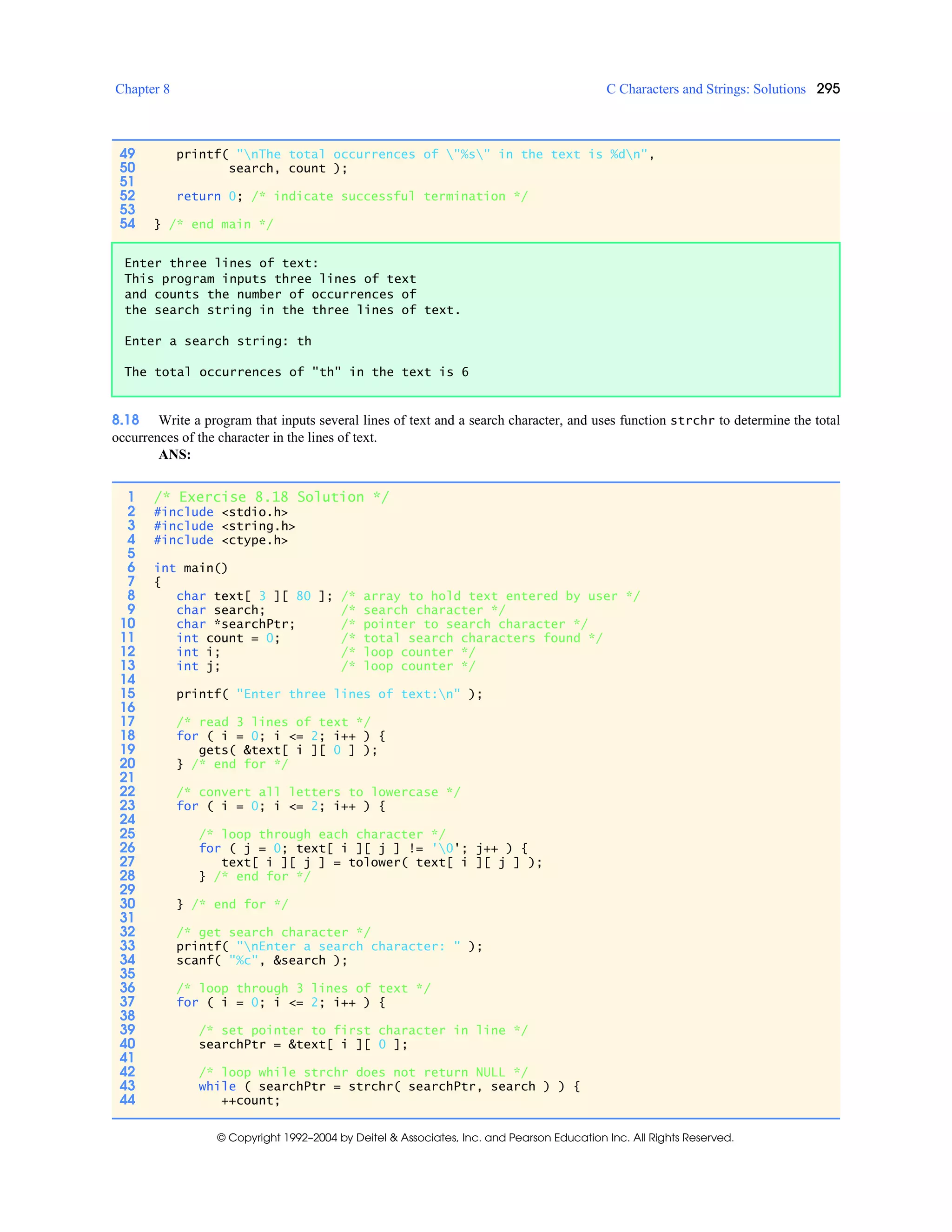The image size is (952, 1232).
Task: Click page number 295
Action: click(828, 88)
